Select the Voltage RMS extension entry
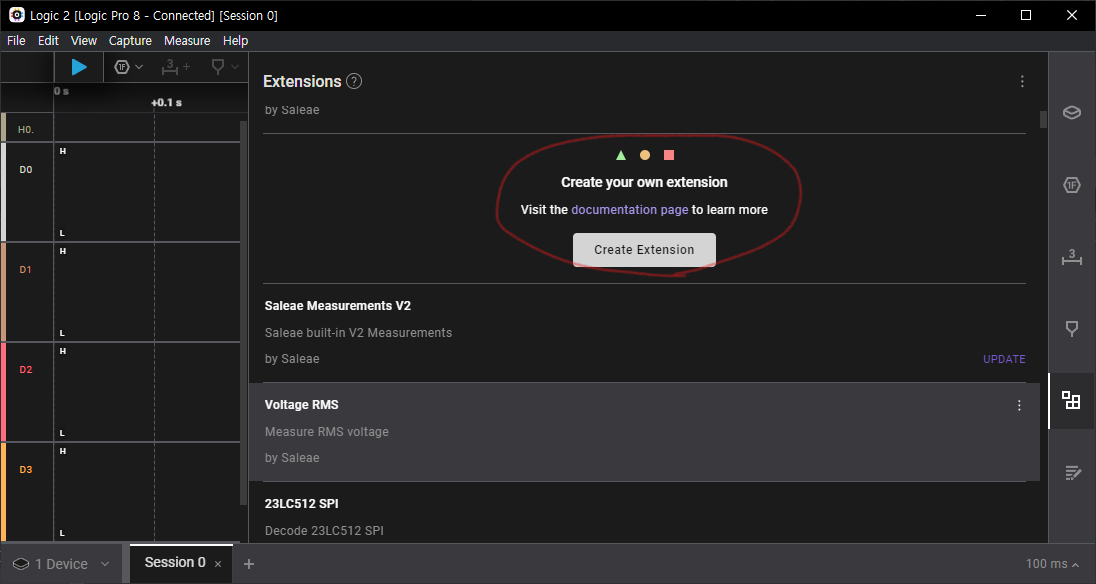The height and width of the screenshot is (584, 1096). pos(644,432)
